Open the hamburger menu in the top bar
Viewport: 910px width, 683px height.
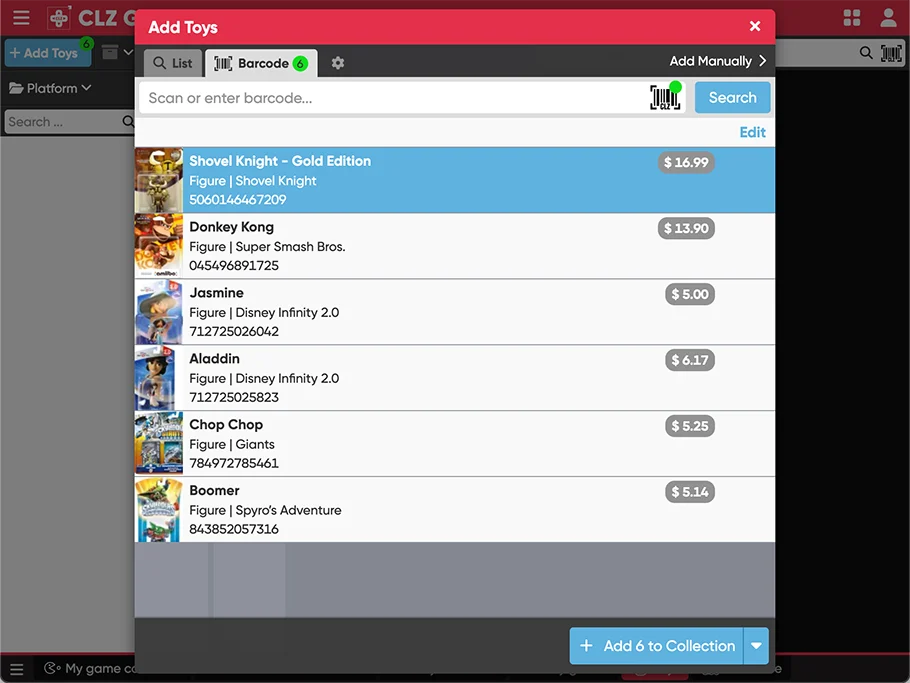(21, 18)
